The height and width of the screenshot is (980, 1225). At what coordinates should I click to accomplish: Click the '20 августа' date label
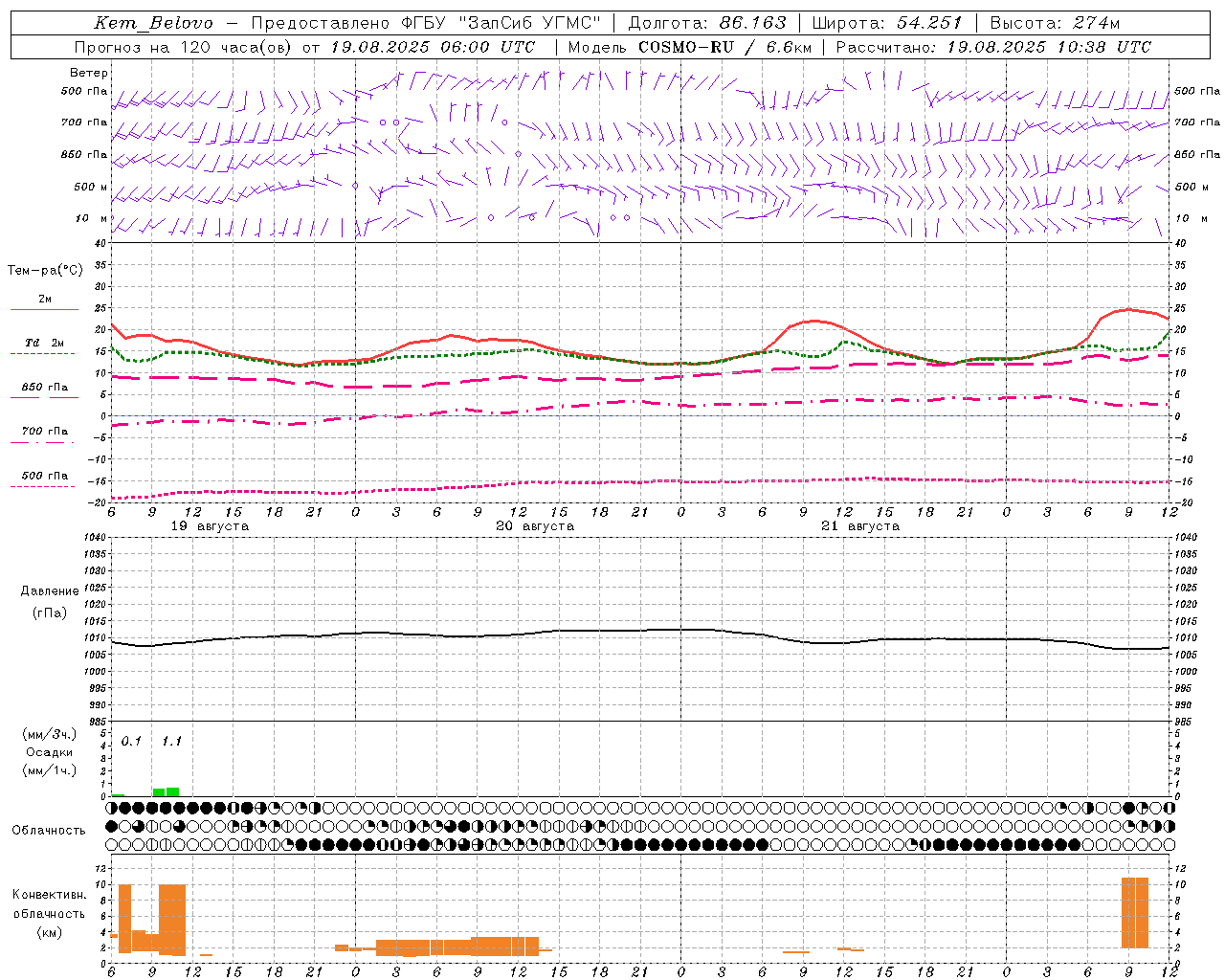[x=535, y=526]
